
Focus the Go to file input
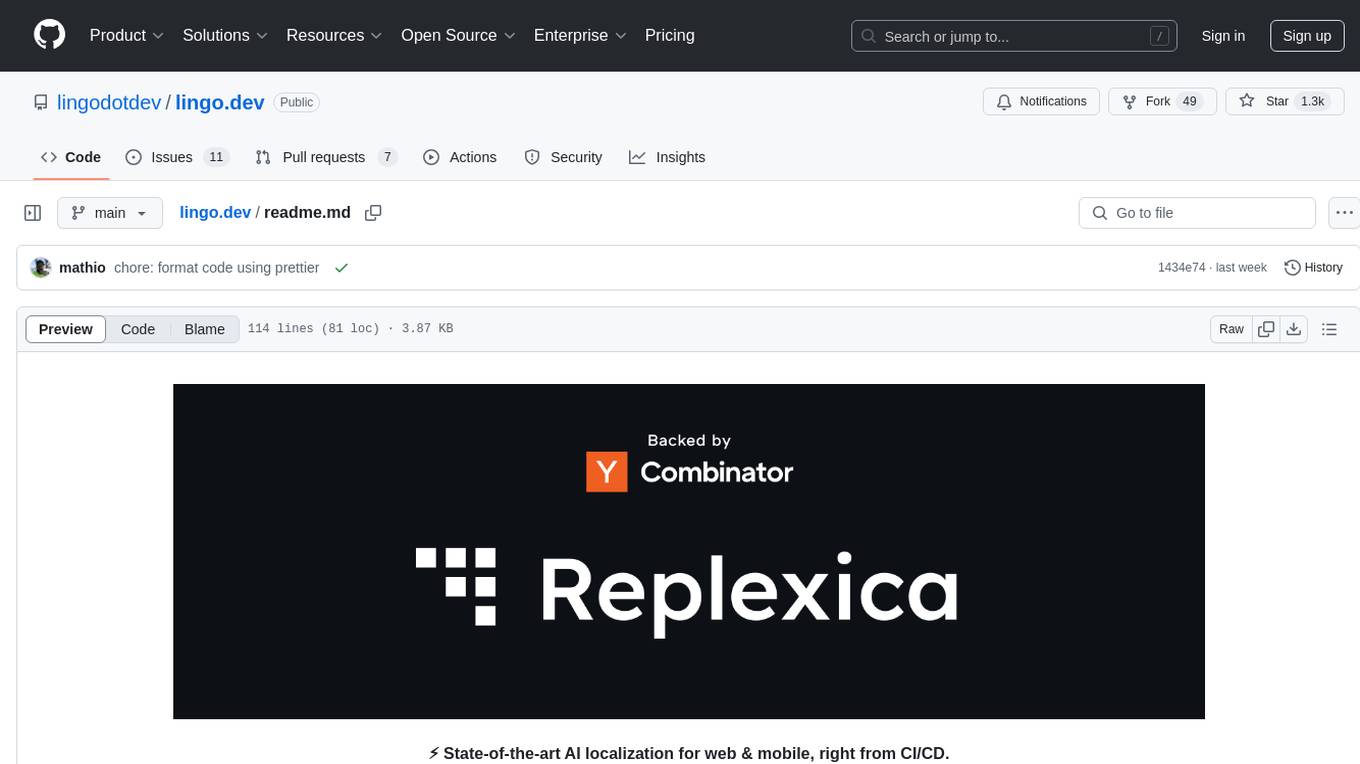click(x=1197, y=213)
